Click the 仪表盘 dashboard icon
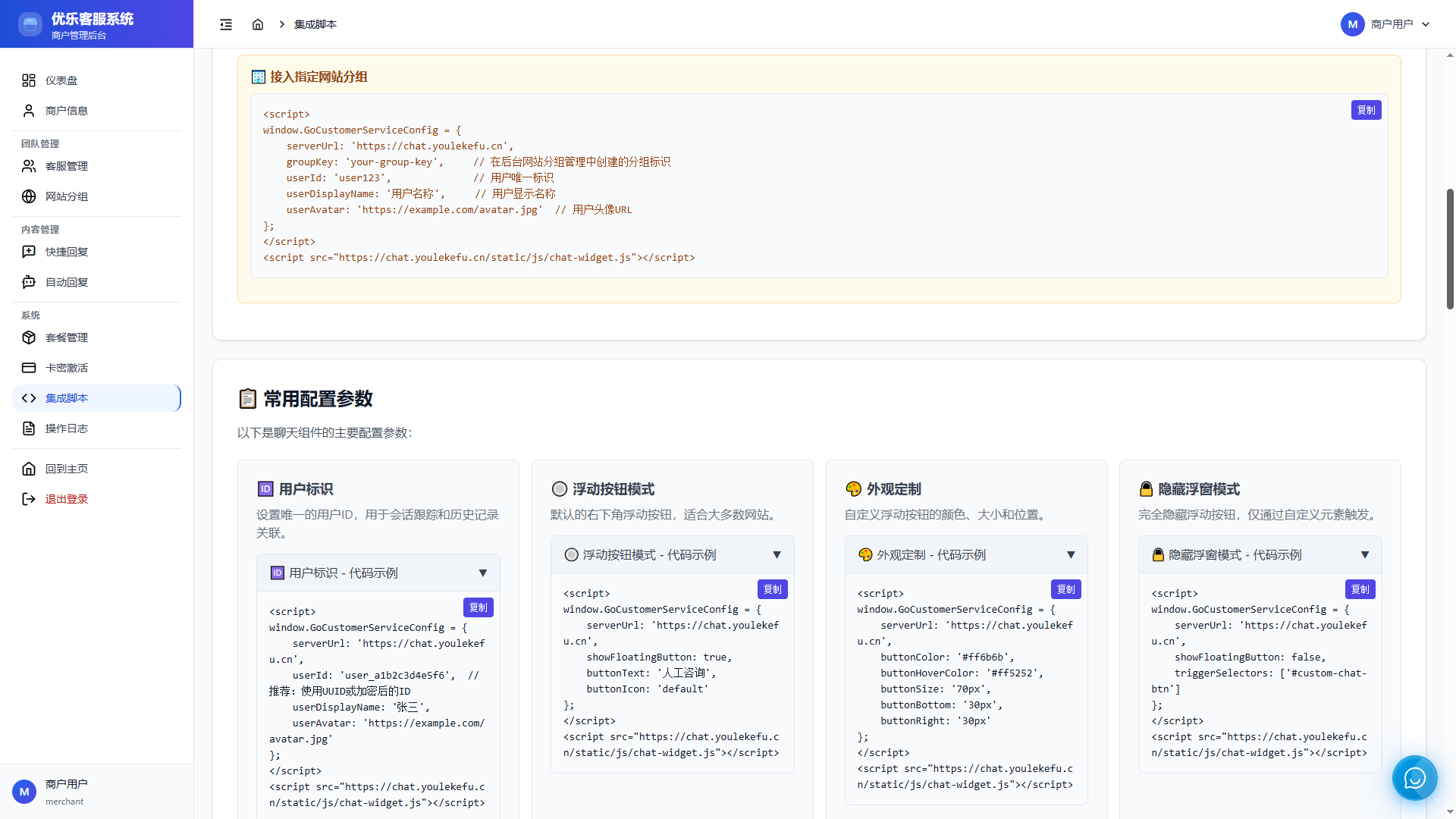The height and width of the screenshot is (819, 1456). pos(29,80)
